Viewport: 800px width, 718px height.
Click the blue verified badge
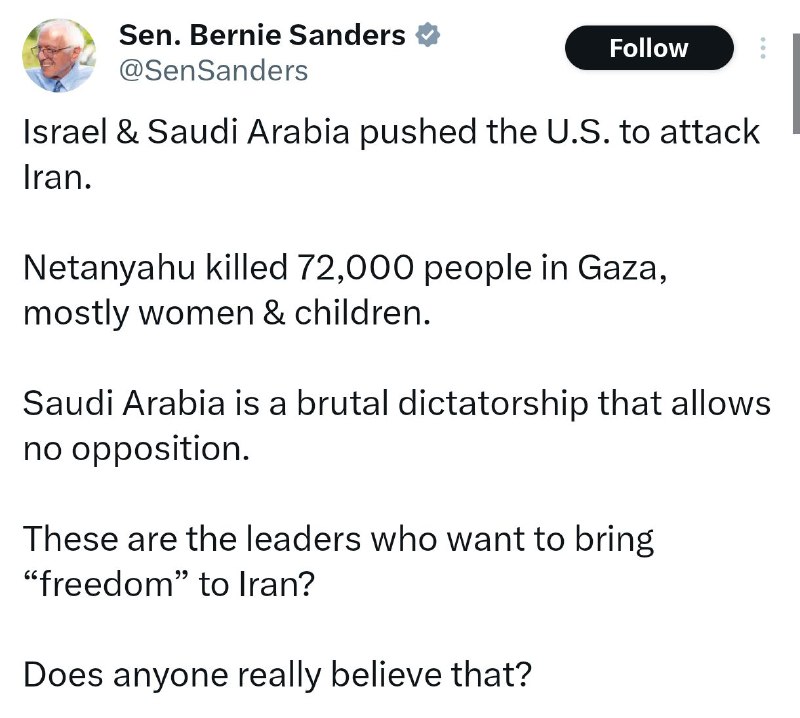pyautogui.click(x=429, y=36)
